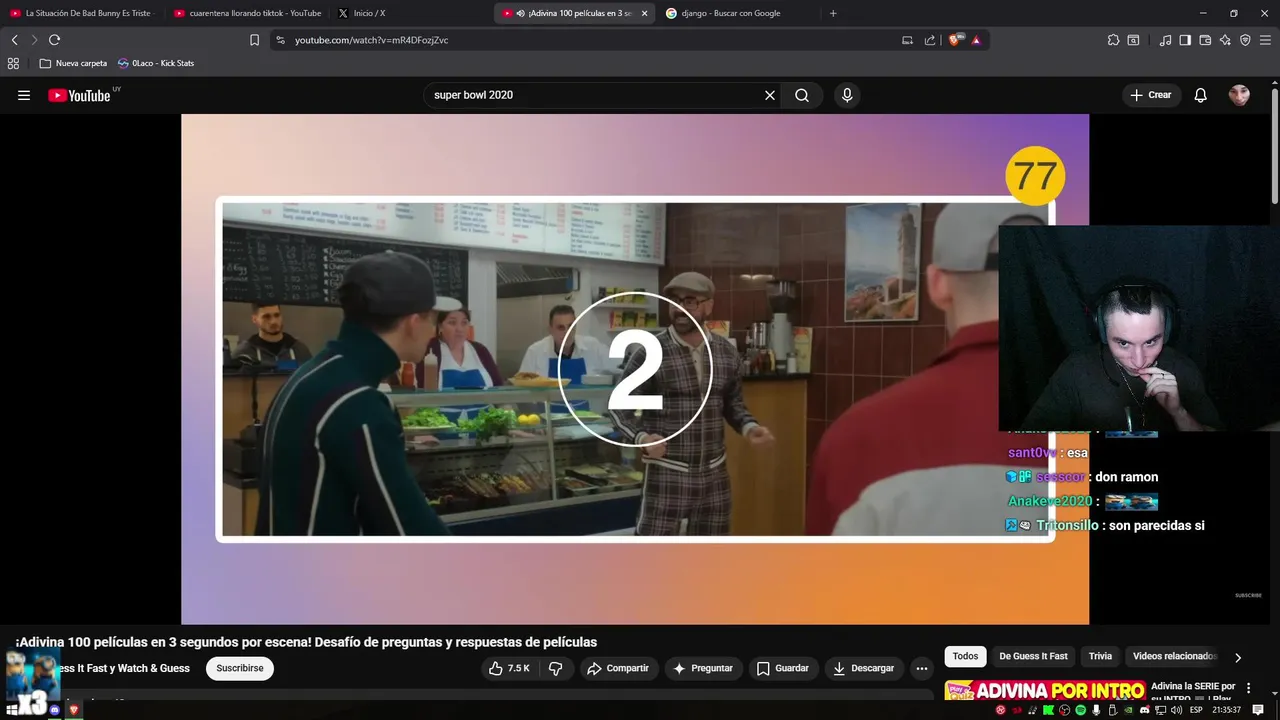Select the Videos relacionados chip

tap(1174, 656)
